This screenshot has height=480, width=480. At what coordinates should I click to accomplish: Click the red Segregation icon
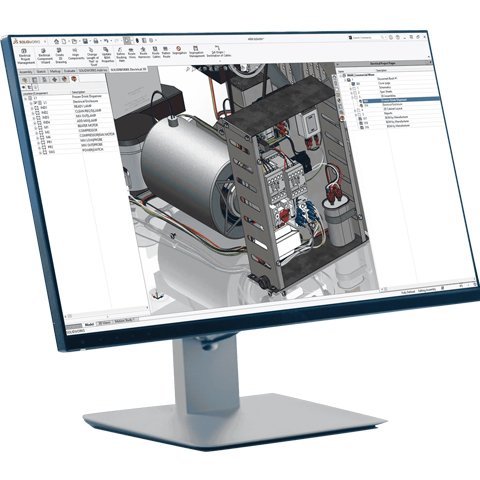179,49
